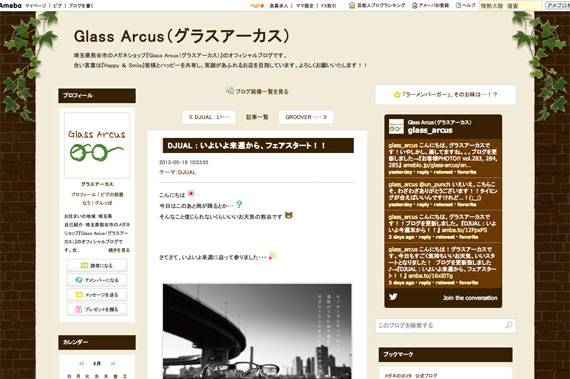The height and width of the screenshot is (379, 570).
Task: Retweet the tweet from 3 days ago
Action: click(x=445, y=283)
